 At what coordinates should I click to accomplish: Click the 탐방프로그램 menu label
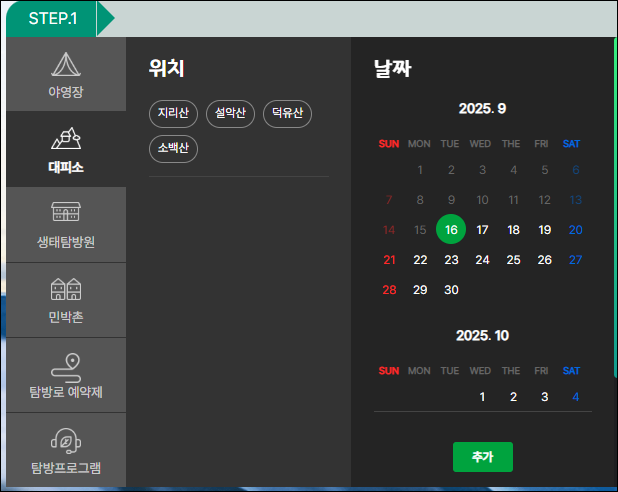(x=66, y=468)
